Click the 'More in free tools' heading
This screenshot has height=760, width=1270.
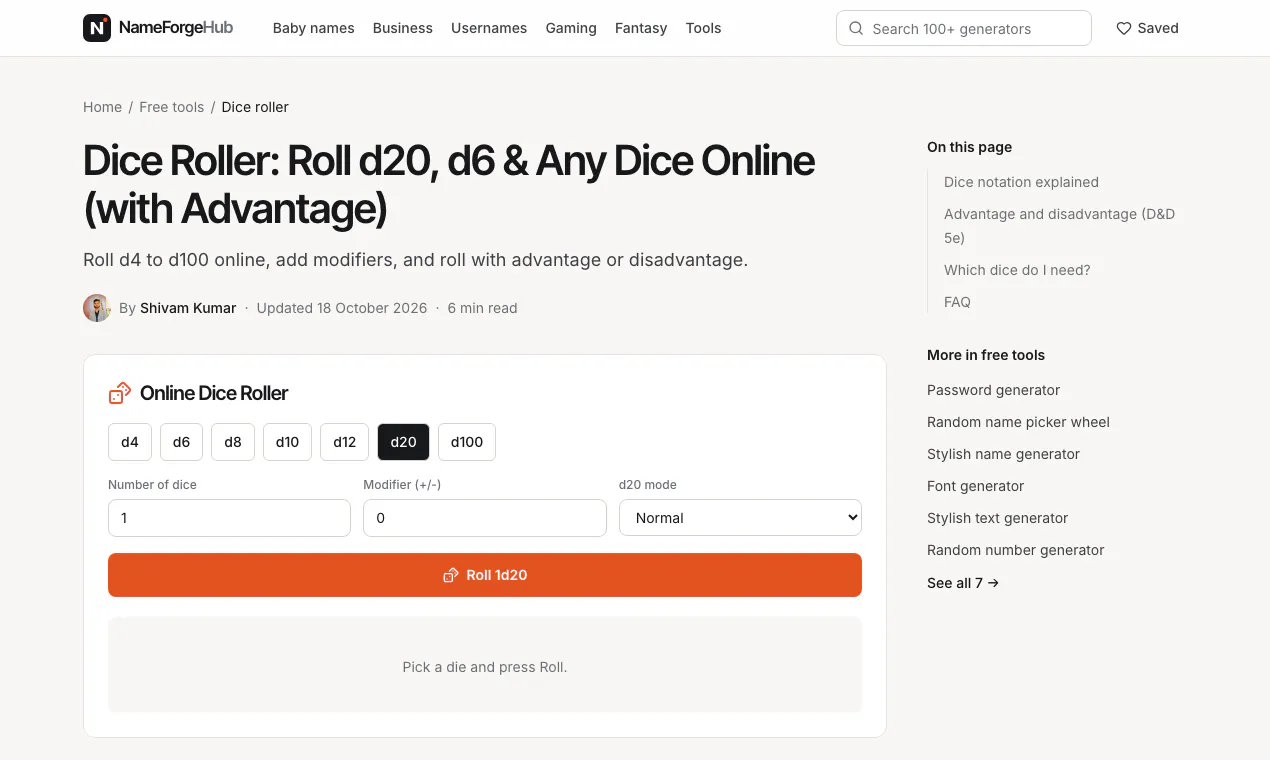pyautogui.click(x=986, y=355)
